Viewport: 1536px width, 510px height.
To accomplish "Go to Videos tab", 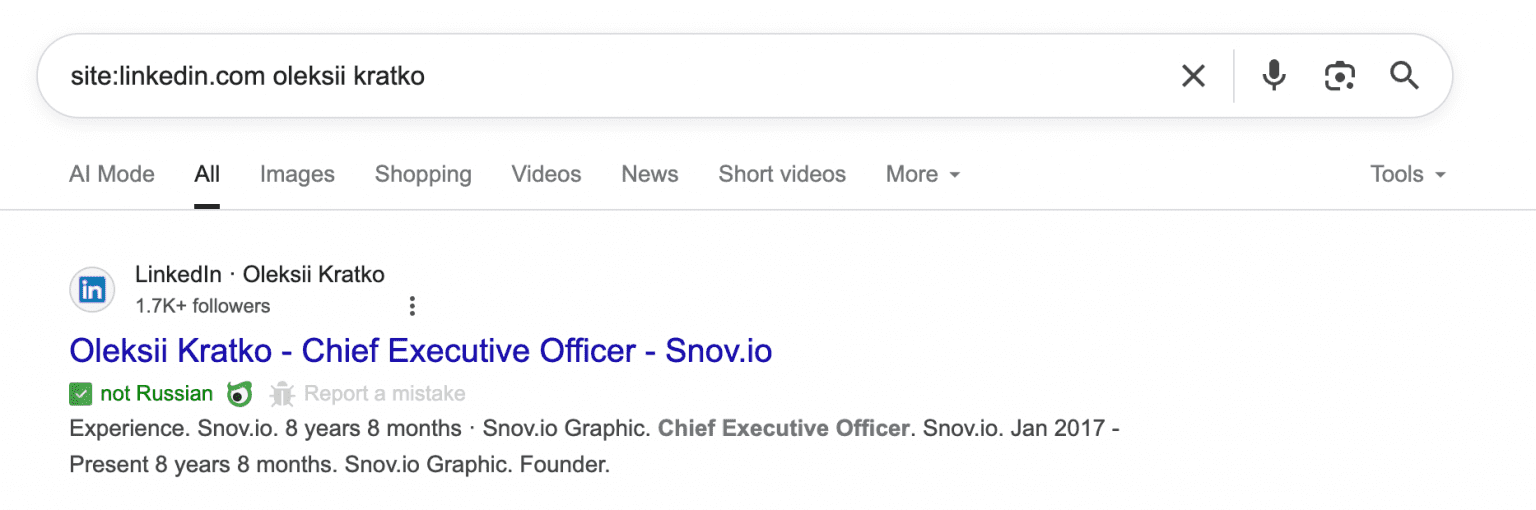I will [546, 174].
